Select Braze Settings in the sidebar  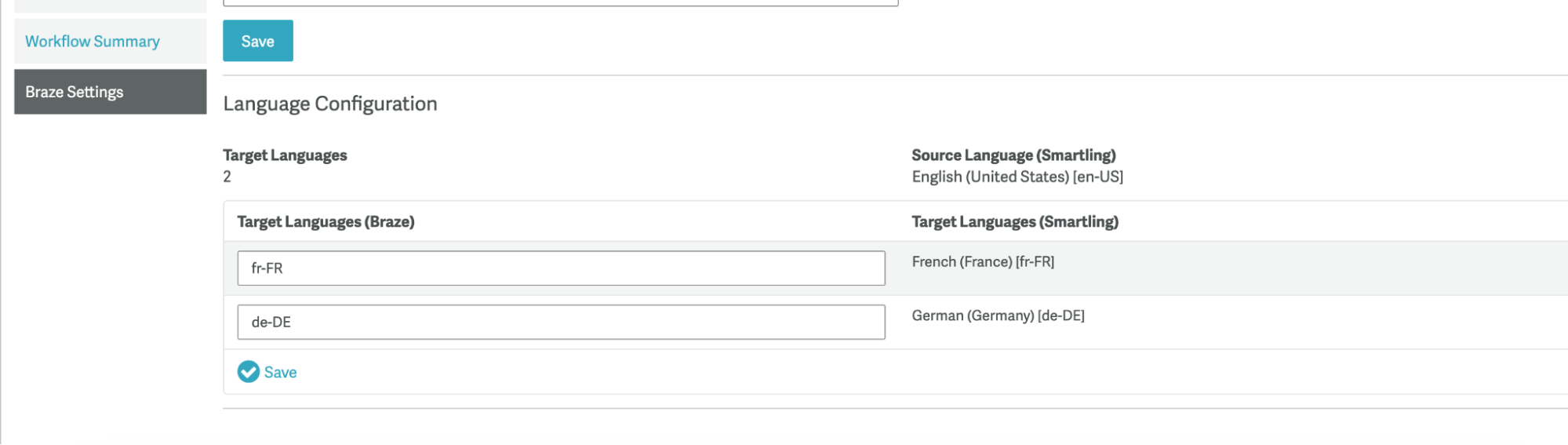(x=75, y=92)
